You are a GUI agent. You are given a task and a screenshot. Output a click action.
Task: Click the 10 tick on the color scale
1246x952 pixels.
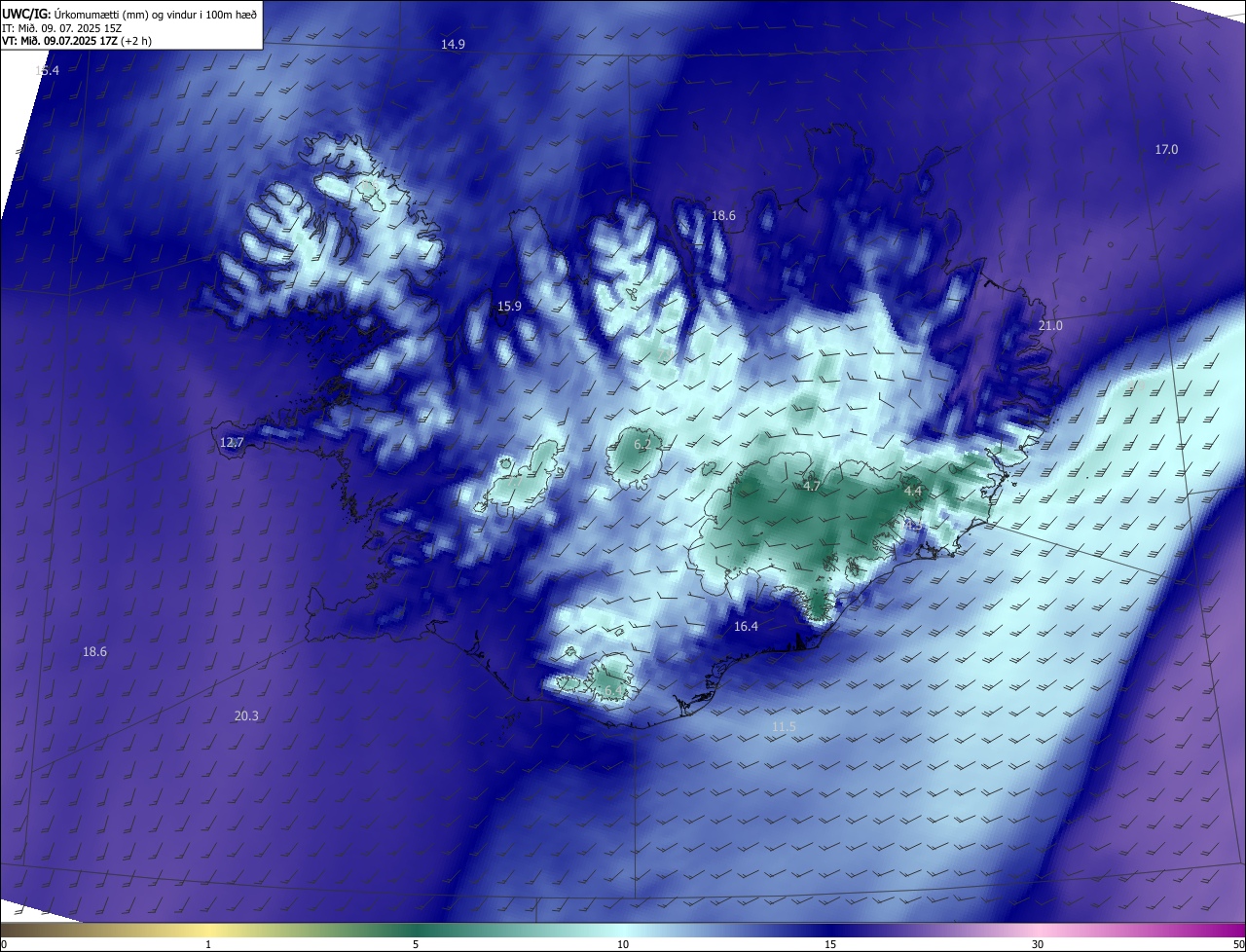623,945
